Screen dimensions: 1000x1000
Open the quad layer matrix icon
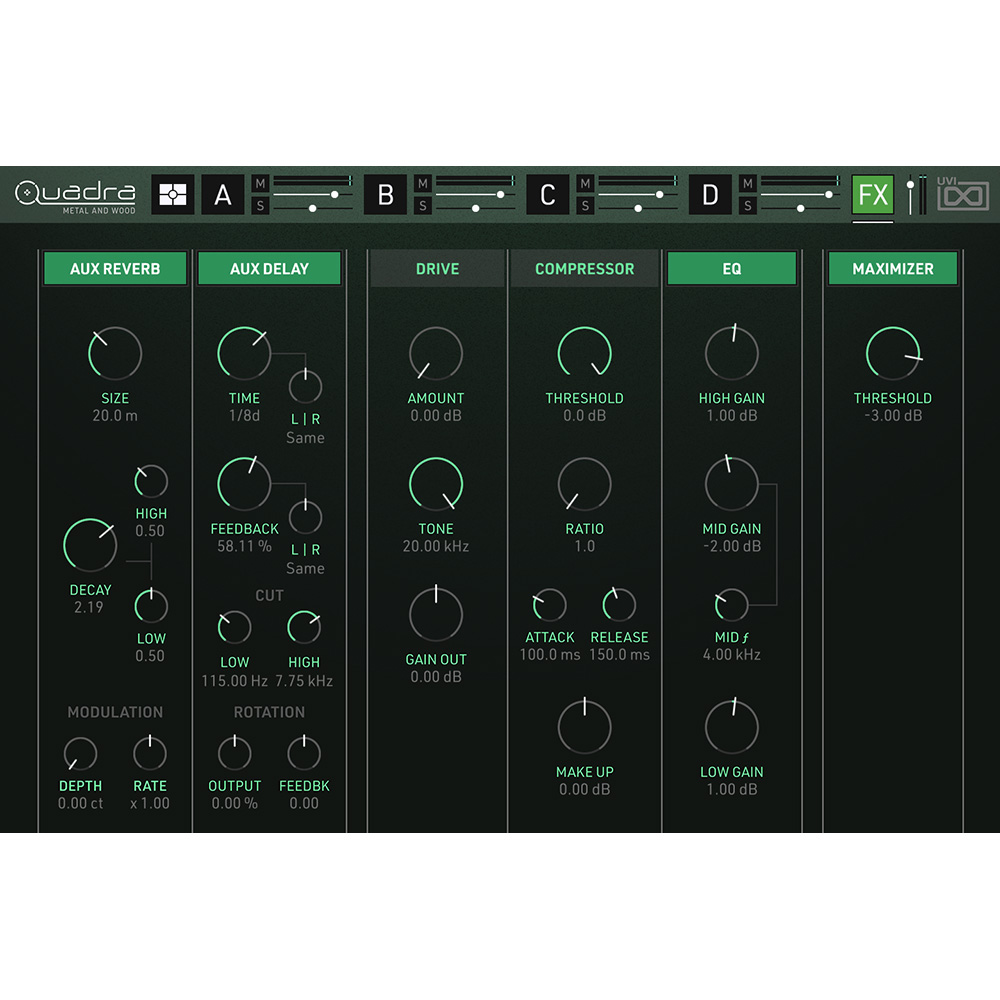click(x=175, y=194)
